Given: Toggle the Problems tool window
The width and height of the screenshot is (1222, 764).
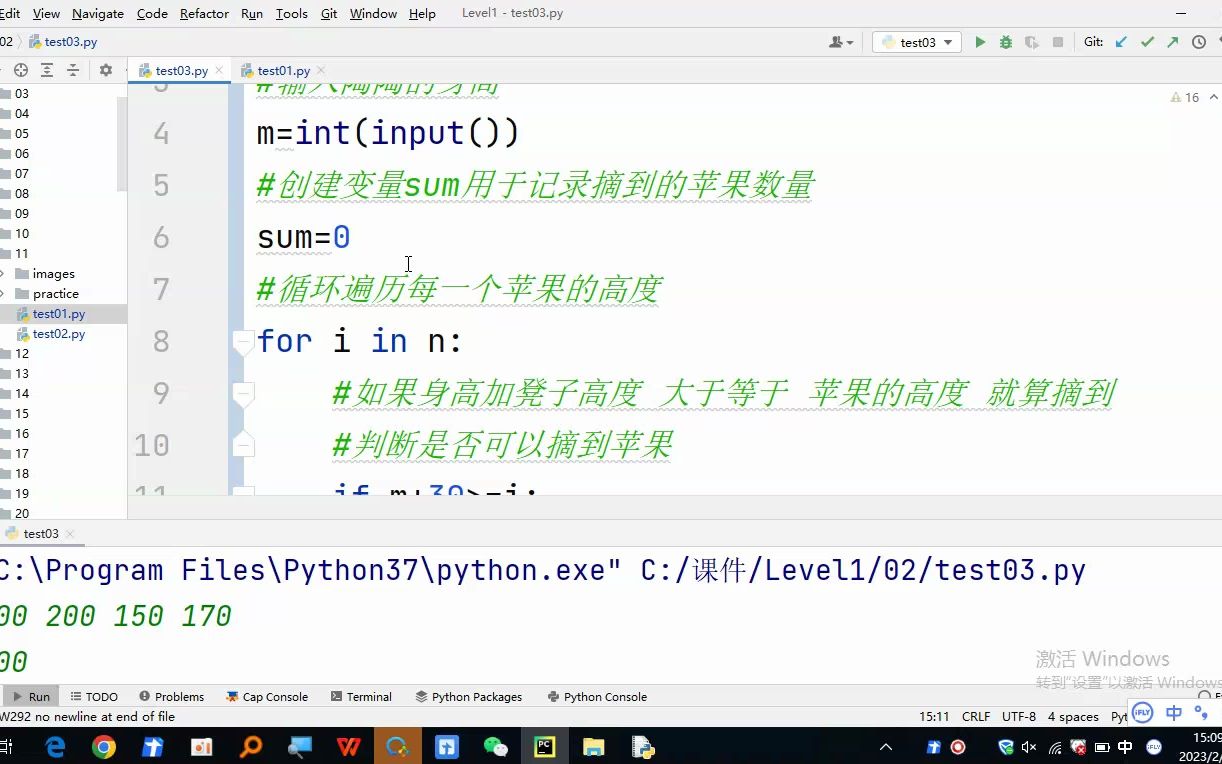Looking at the screenshot, I should [x=172, y=696].
